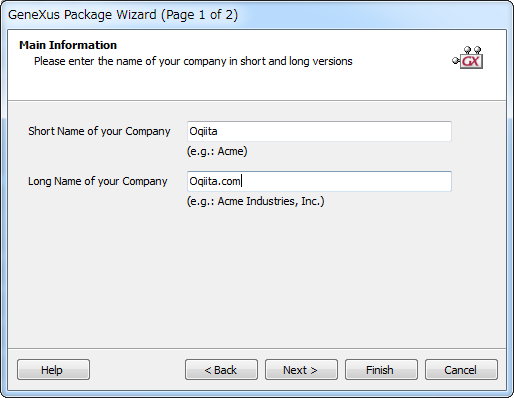Screen dimensions: 514x398
Task: Click the 'Short Name of your Company' label
Action: point(99,131)
